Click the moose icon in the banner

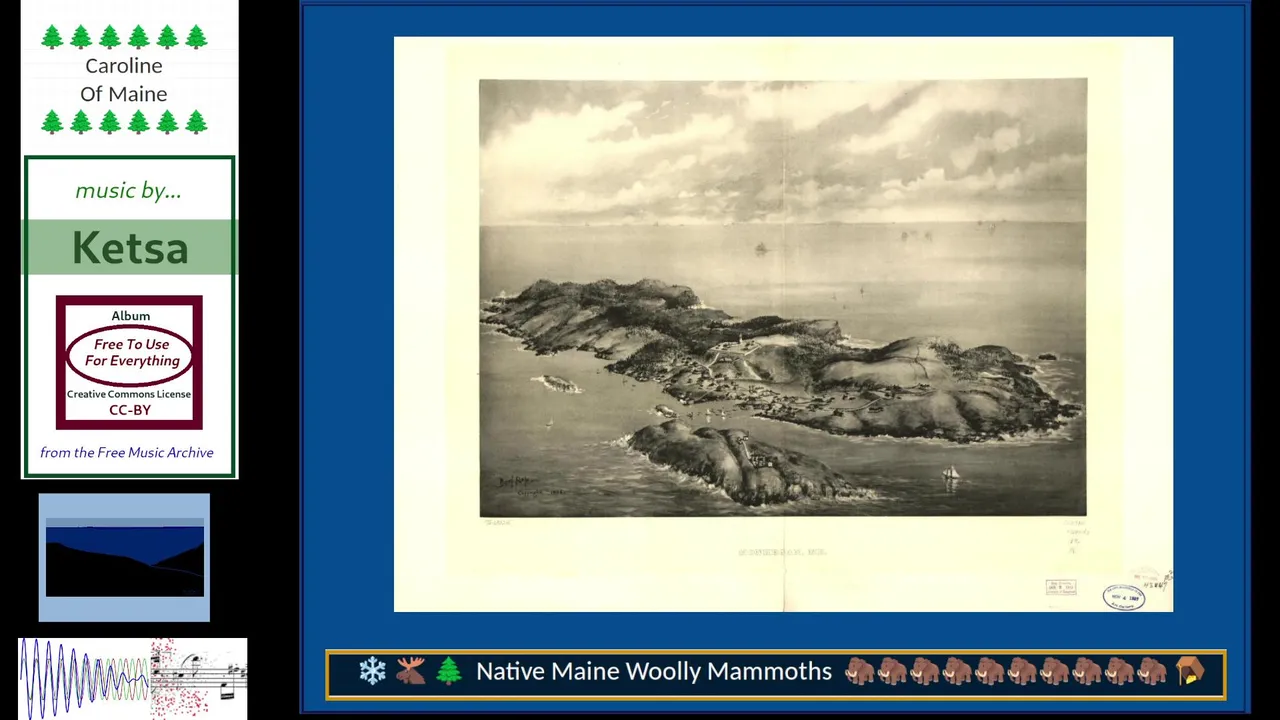[x=410, y=671]
